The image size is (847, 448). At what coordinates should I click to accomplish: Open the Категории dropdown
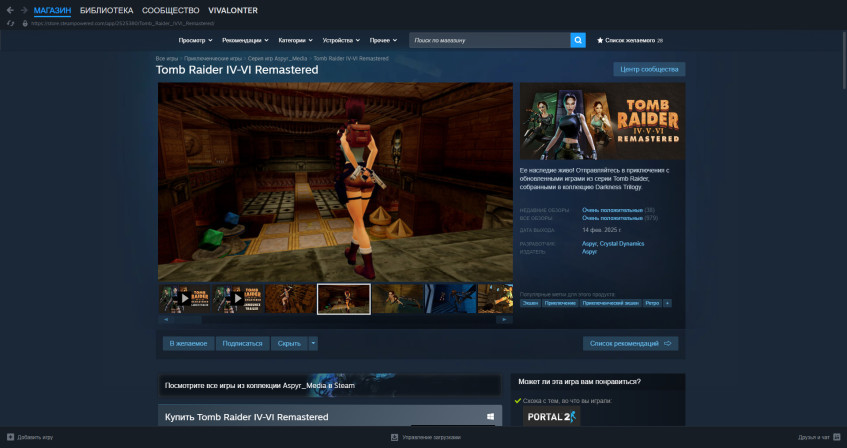295,40
